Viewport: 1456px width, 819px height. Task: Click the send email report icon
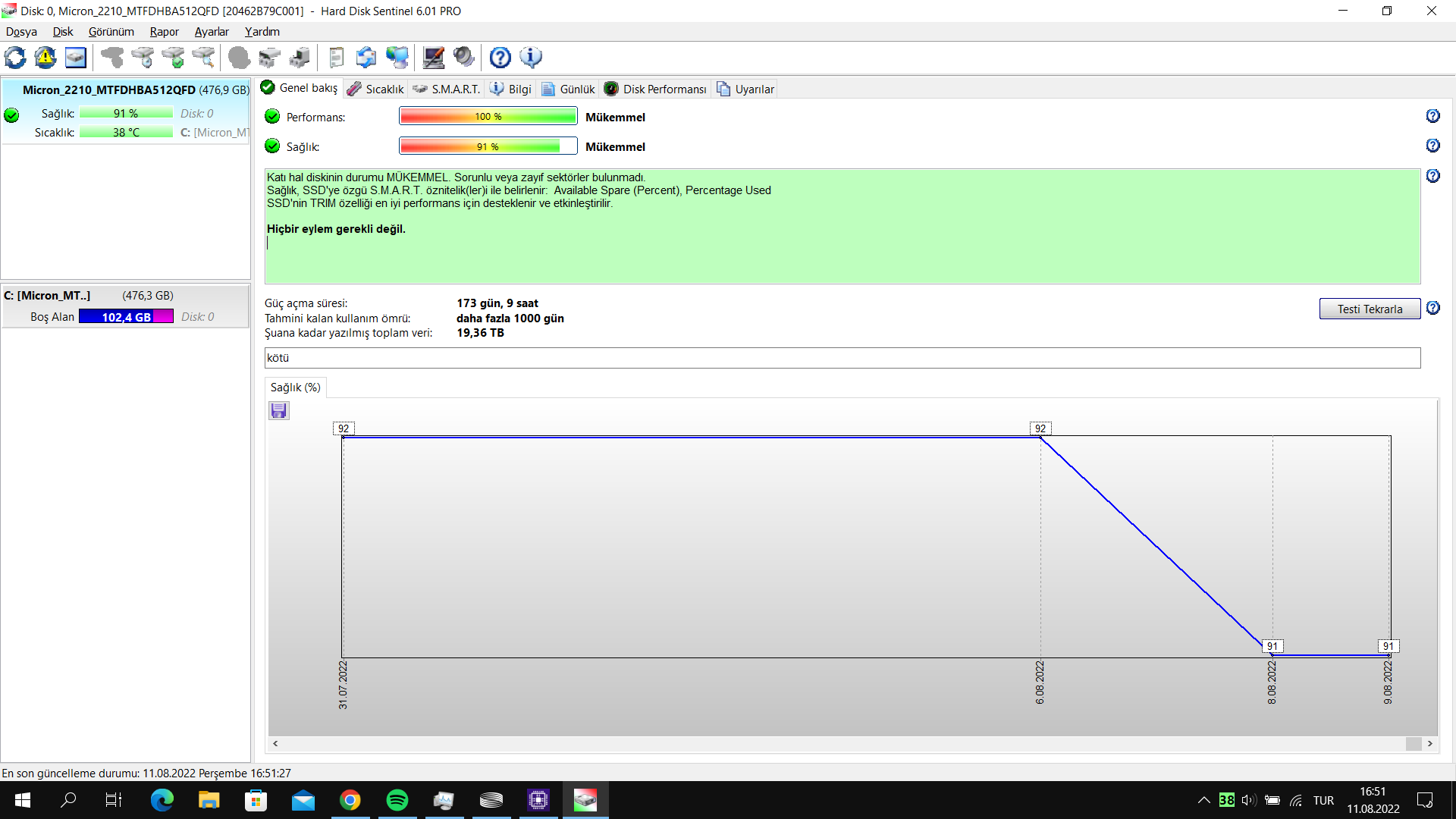coord(366,58)
